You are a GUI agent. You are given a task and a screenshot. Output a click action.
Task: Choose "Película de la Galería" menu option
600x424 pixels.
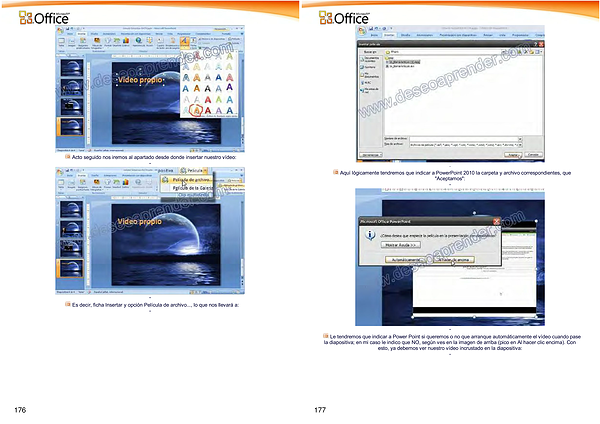tap(188, 188)
